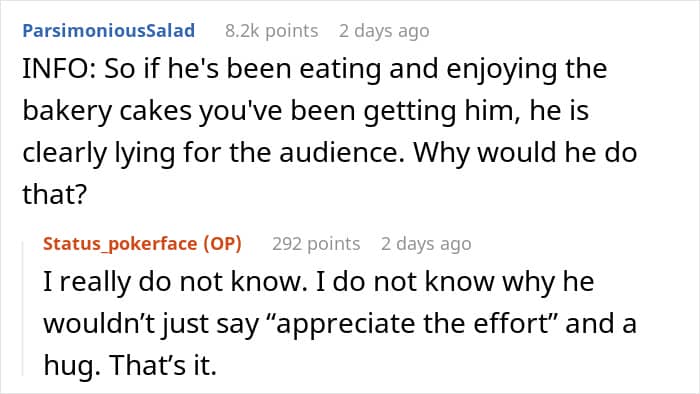This screenshot has height=394, width=700.
Task: Click 'getting him, he is' text
Action: (476, 111)
